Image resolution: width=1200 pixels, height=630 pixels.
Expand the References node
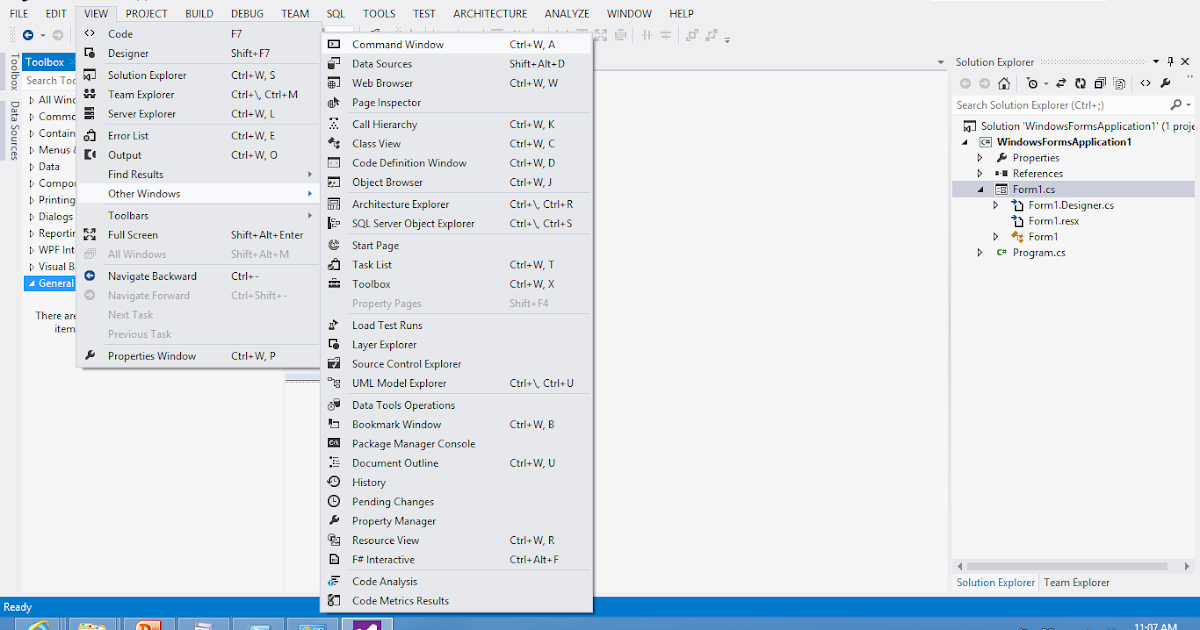(x=981, y=173)
